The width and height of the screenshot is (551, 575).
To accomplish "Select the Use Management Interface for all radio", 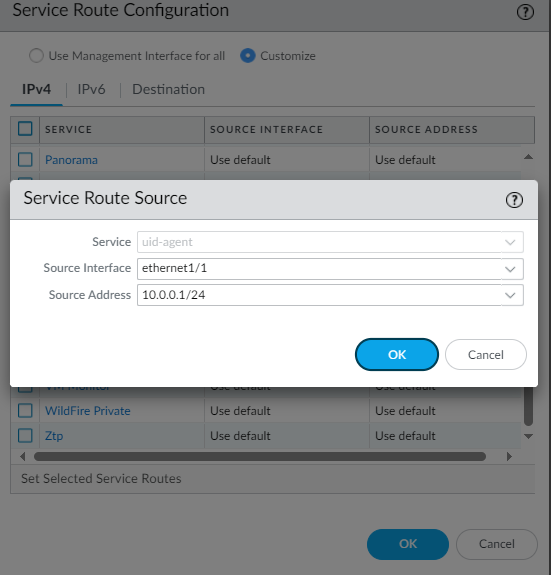I will (36, 56).
